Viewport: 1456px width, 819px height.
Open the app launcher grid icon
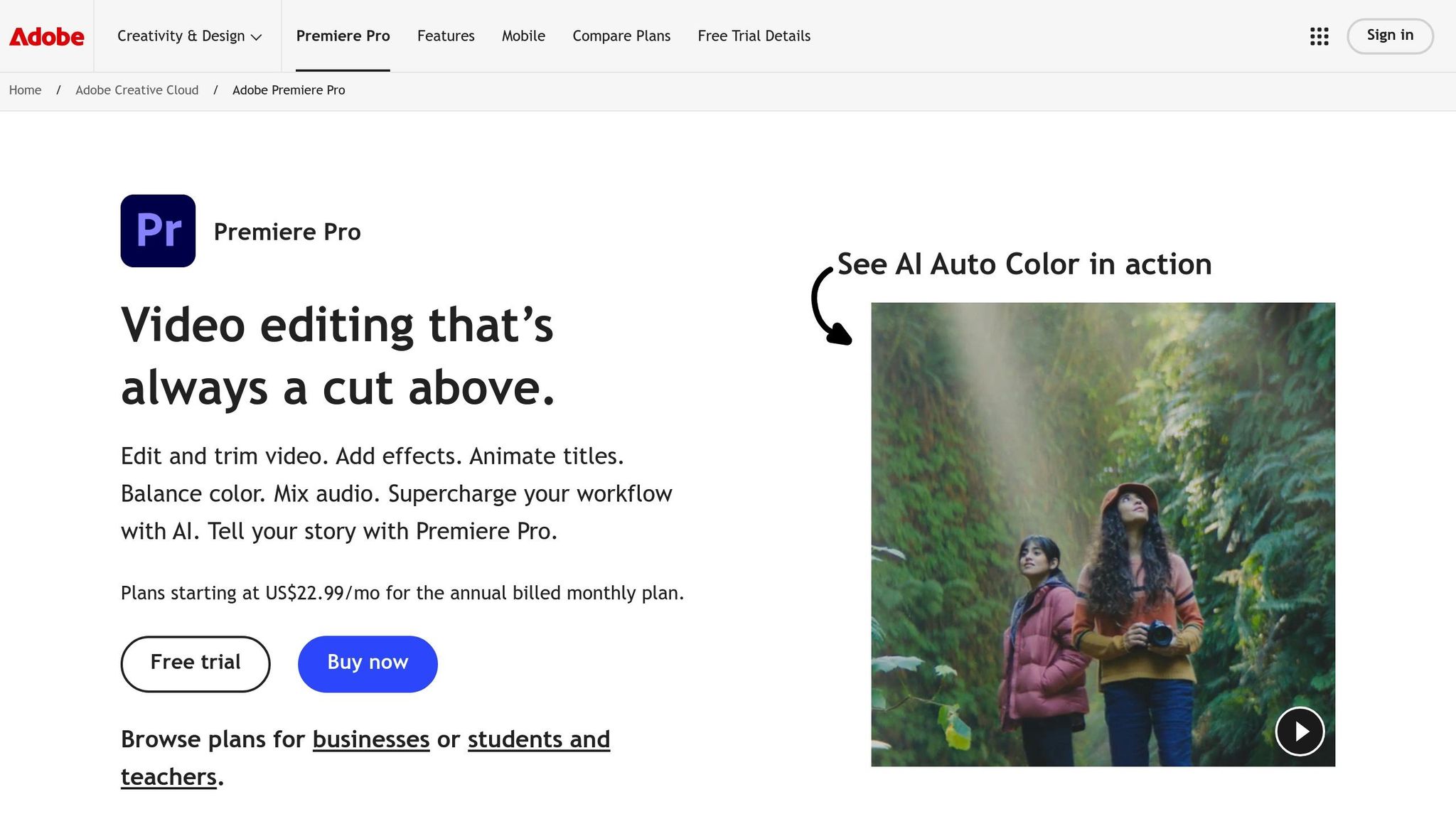click(1319, 36)
